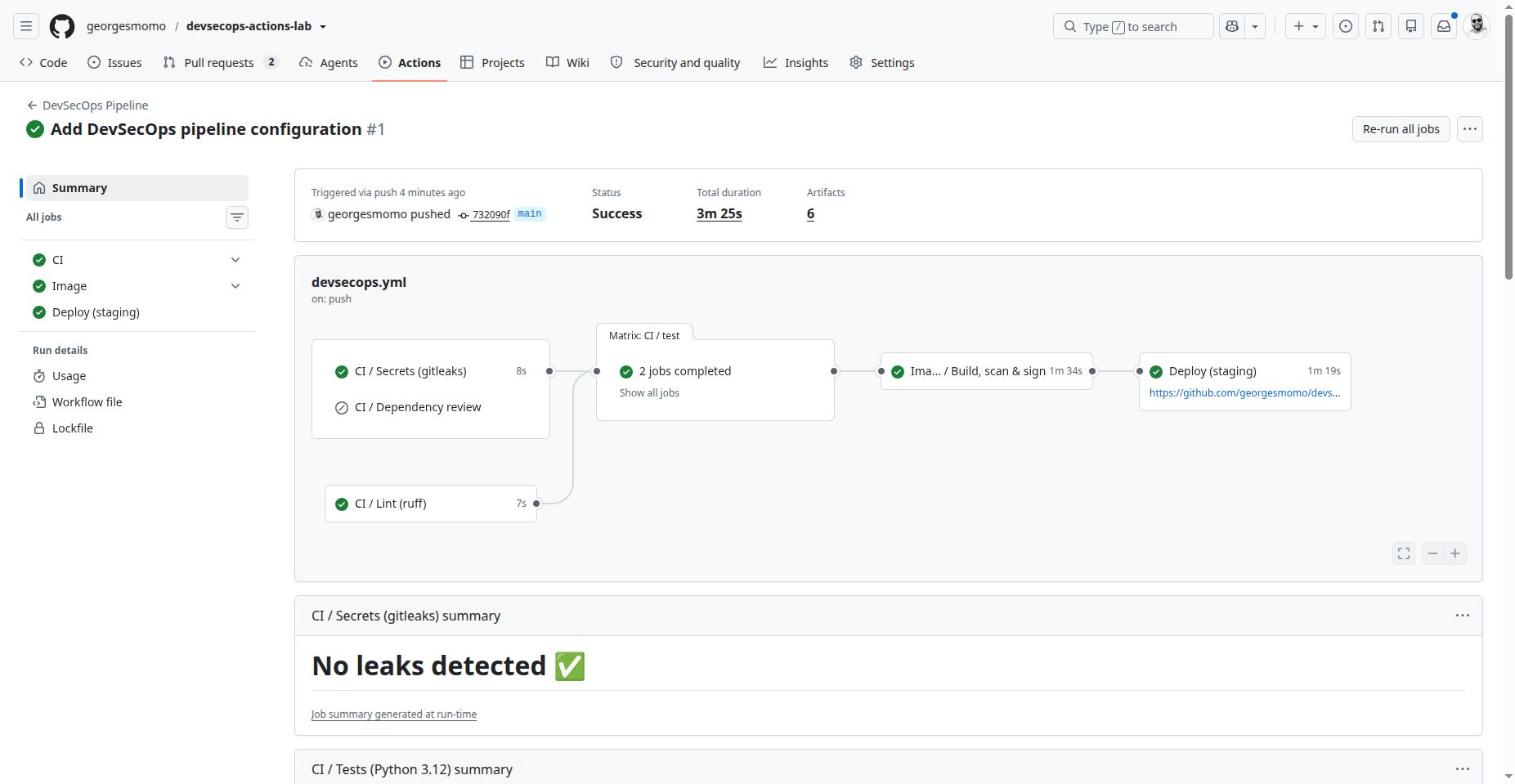Open the Create new plus dropdown
The image size is (1515, 784).
click(1305, 26)
